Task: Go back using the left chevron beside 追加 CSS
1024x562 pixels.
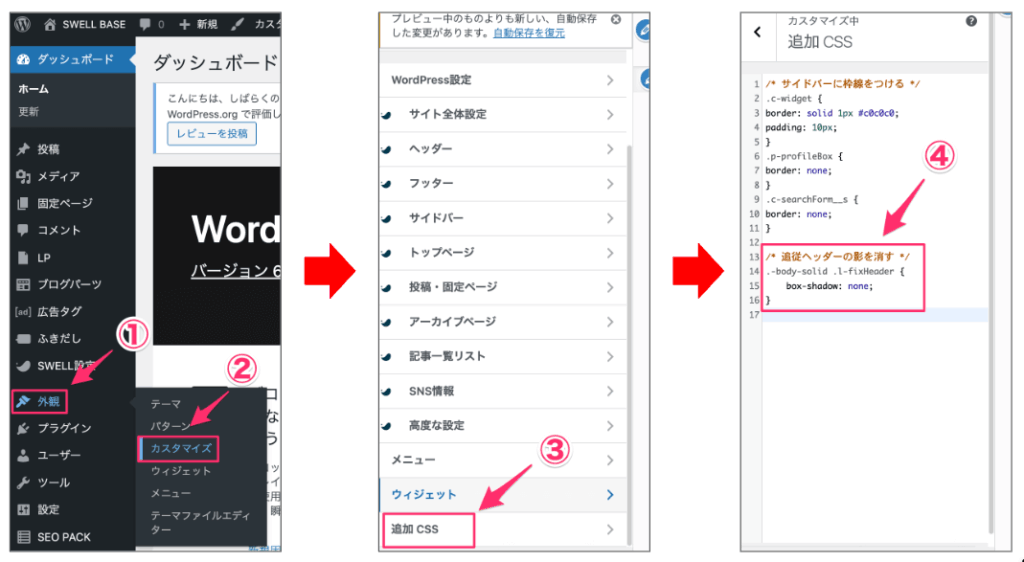Action: pos(757,32)
